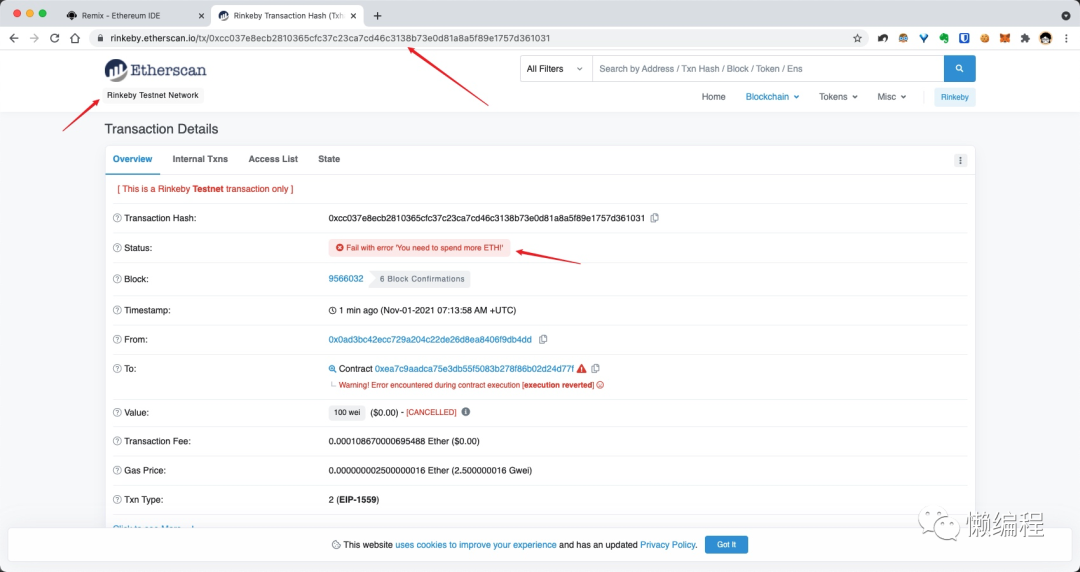
Task: Switch to the Access List tab
Action: [x=273, y=159]
